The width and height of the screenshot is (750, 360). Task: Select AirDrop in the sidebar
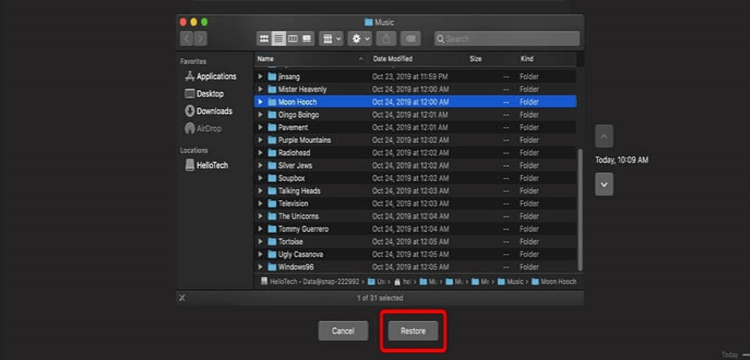[203, 129]
